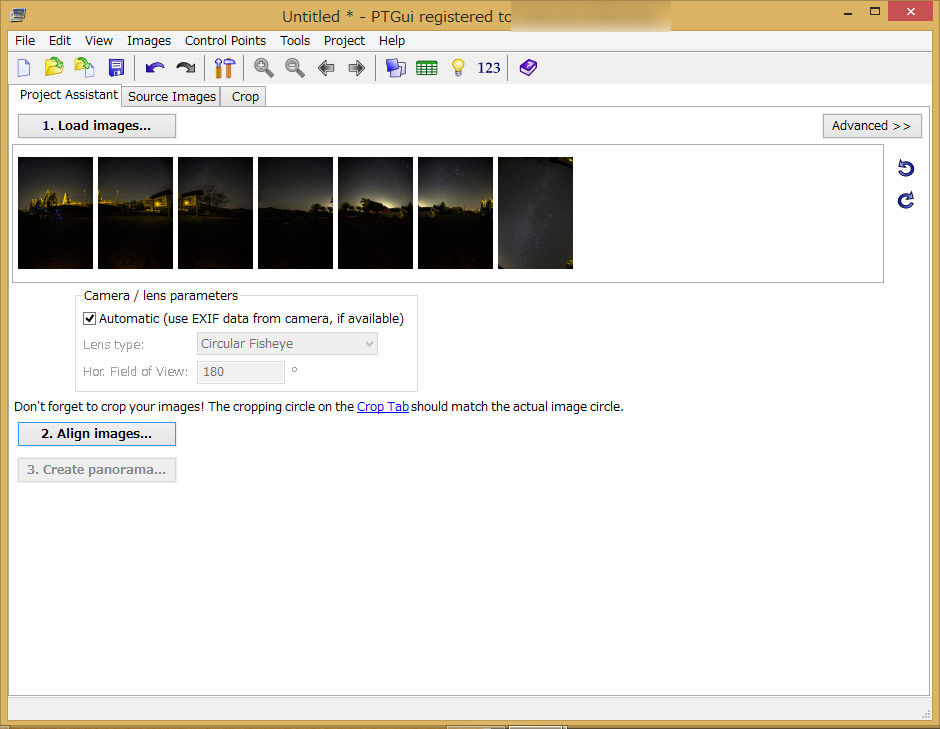
Task: Select the second thumbnail showing a lit house
Action: point(135,213)
